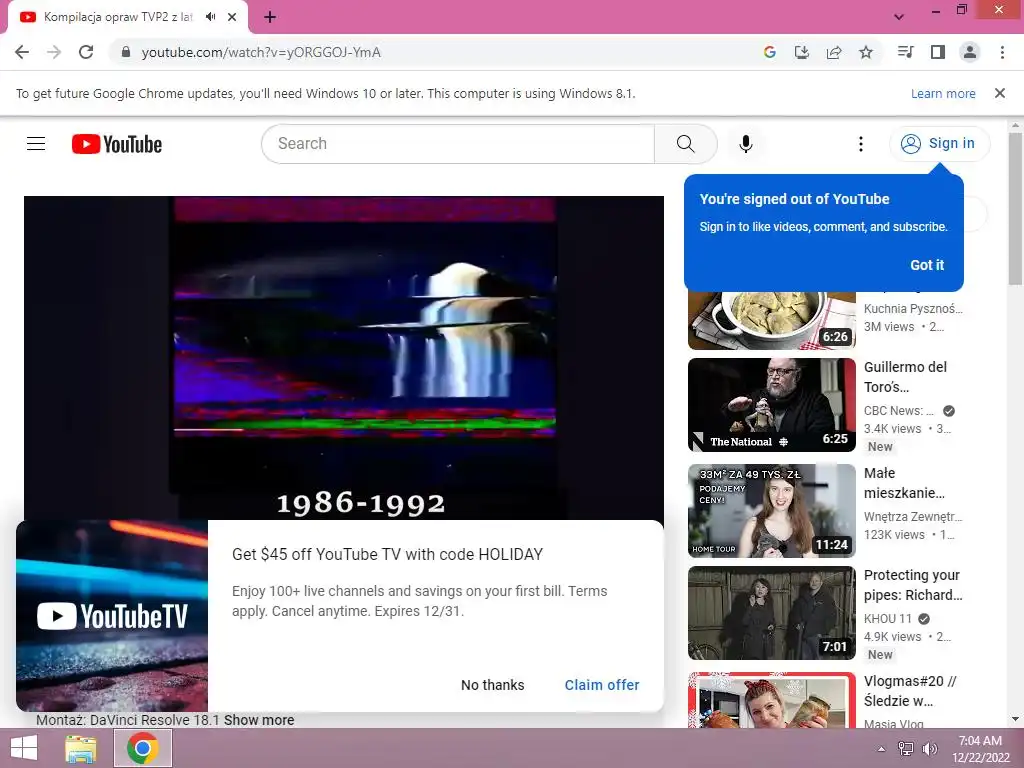Screen dimensions: 1024x768
Task: Open volume icon in system tray
Action: coord(929,749)
